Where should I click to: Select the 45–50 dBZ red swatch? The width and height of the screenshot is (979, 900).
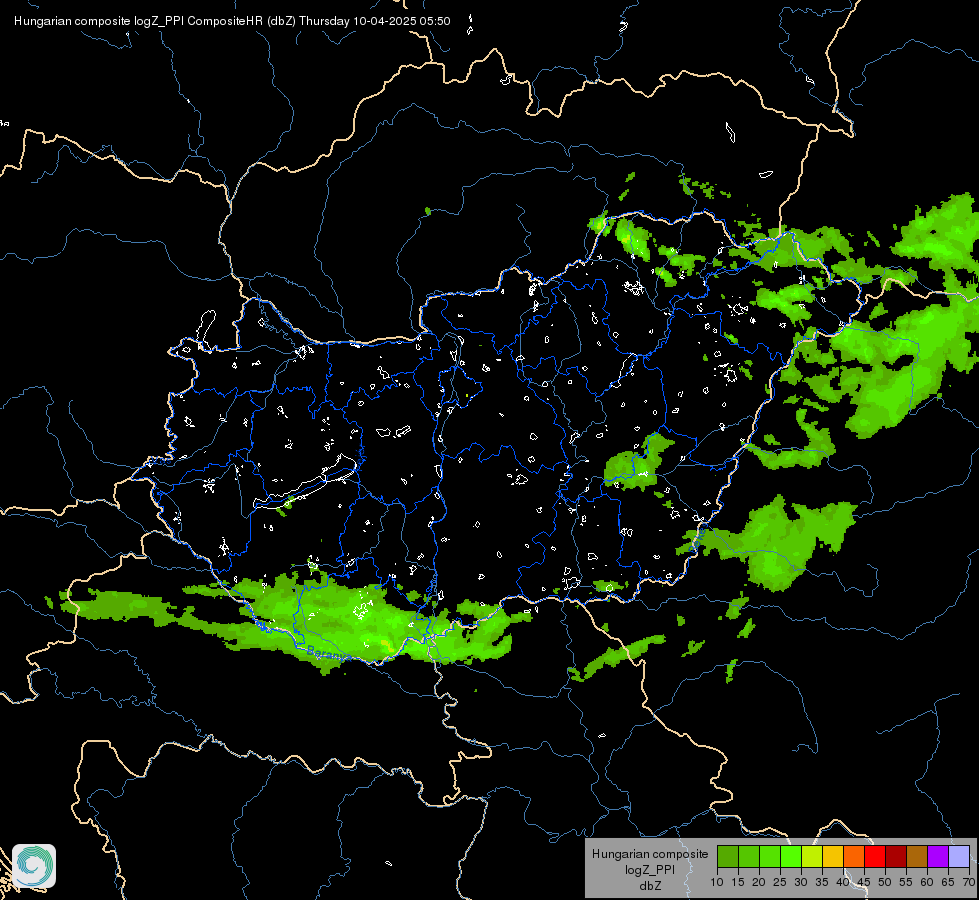[875, 856]
